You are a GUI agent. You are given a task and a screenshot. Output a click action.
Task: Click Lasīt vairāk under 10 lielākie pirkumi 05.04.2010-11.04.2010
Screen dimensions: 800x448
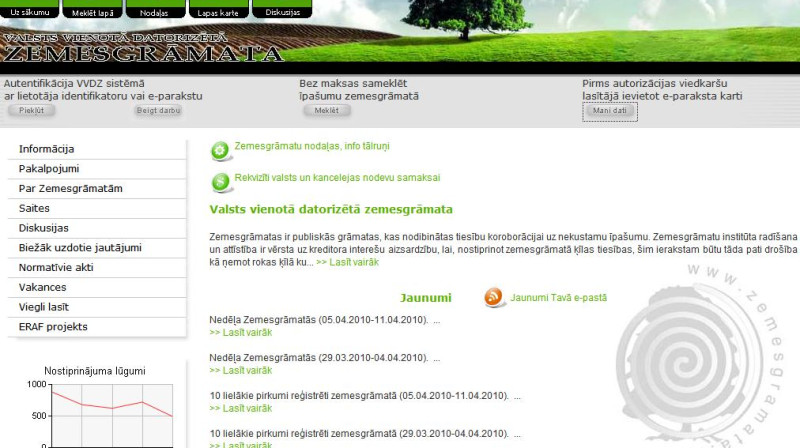click(x=241, y=408)
